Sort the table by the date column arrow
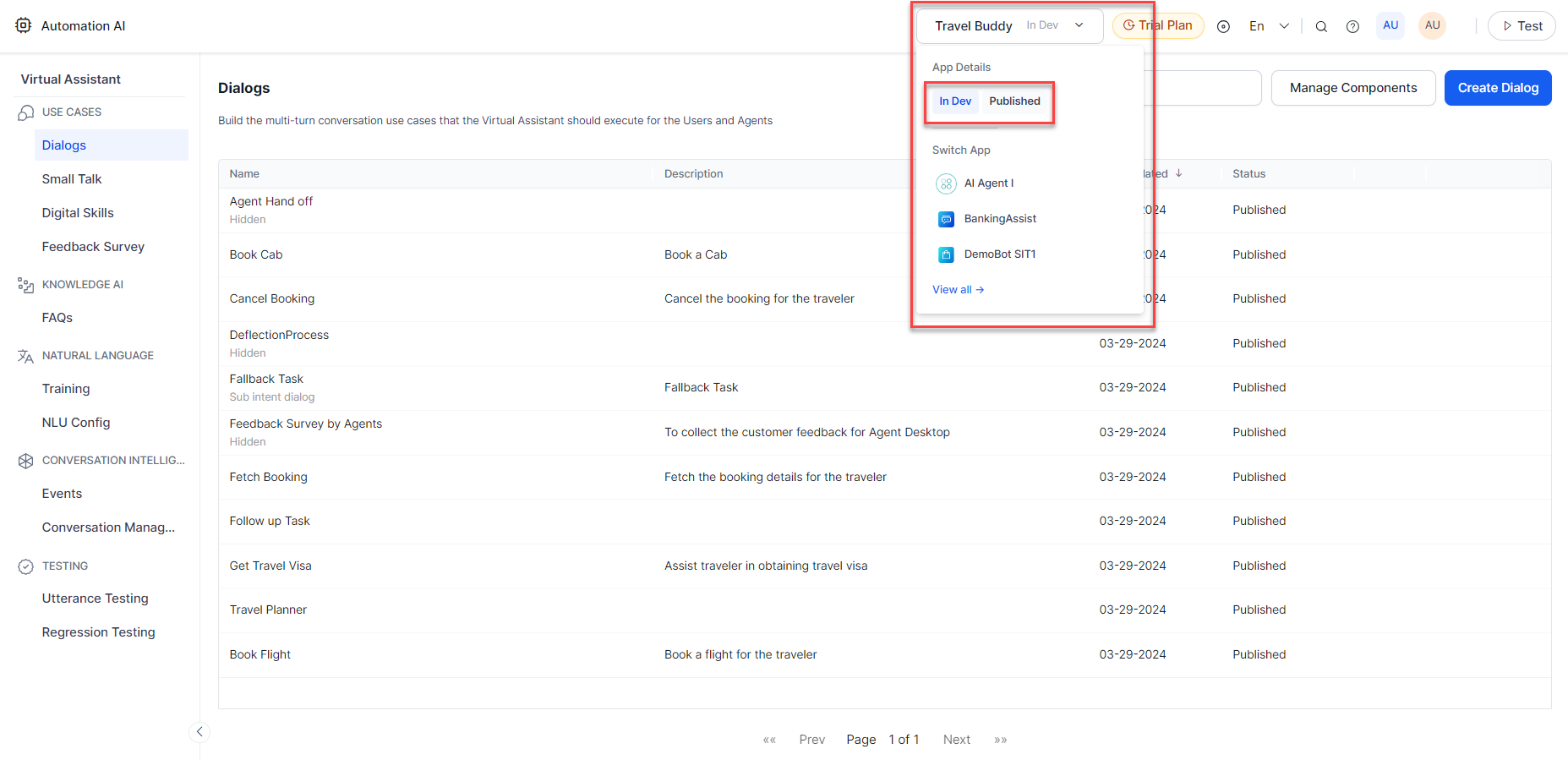This screenshot has width=1568, height=760. pyautogui.click(x=1178, y=173)
